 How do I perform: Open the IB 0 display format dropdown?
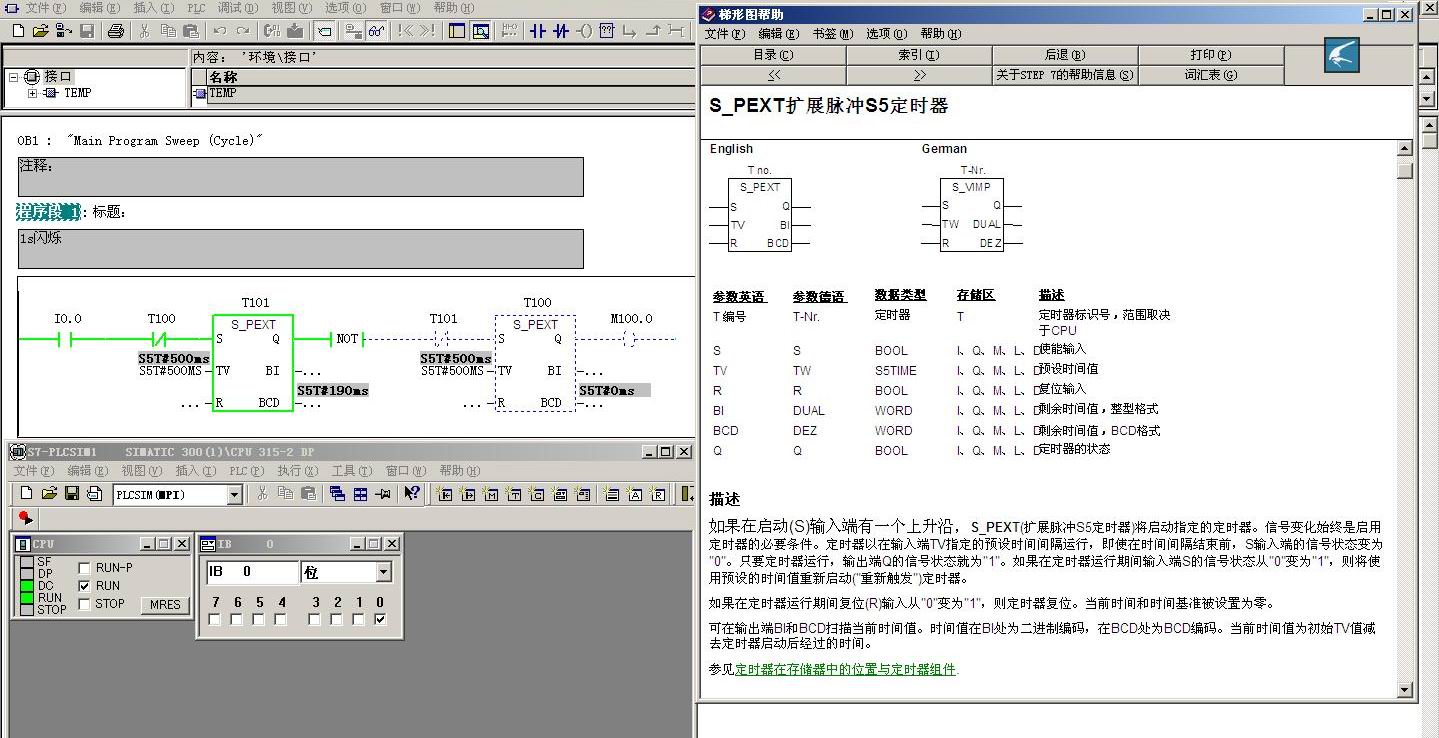(x=384, y=573)
